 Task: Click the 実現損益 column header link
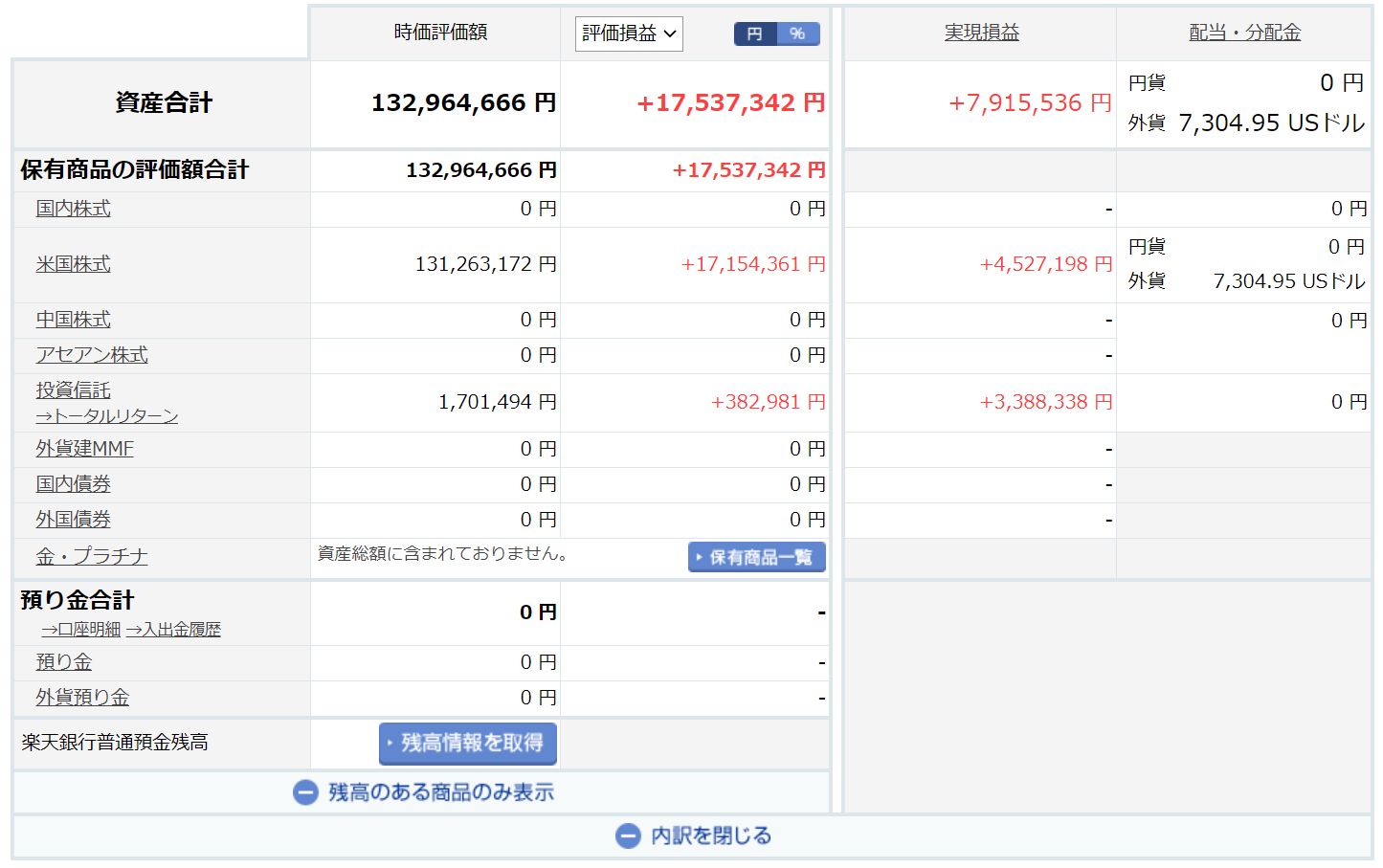[981, 33]
